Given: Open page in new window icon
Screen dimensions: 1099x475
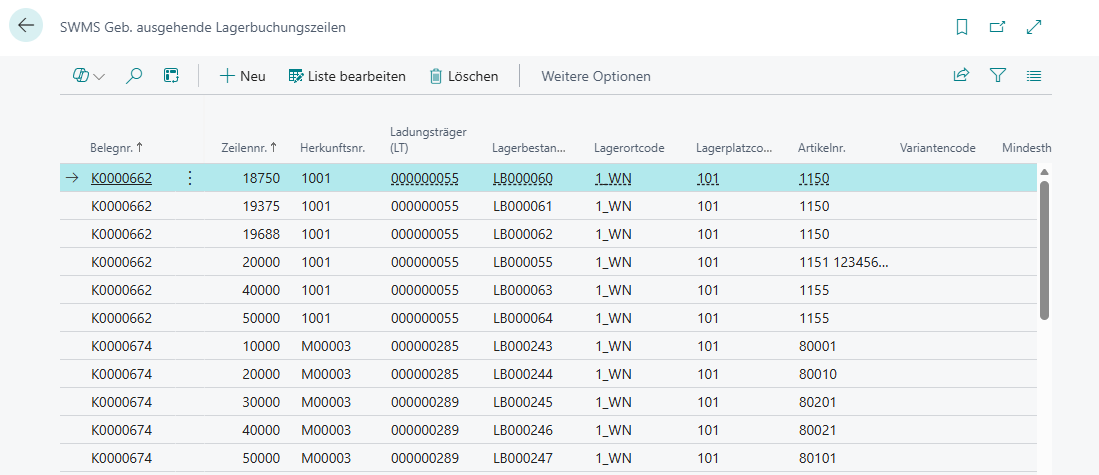Looking at the screenshot, I should 997,28.
